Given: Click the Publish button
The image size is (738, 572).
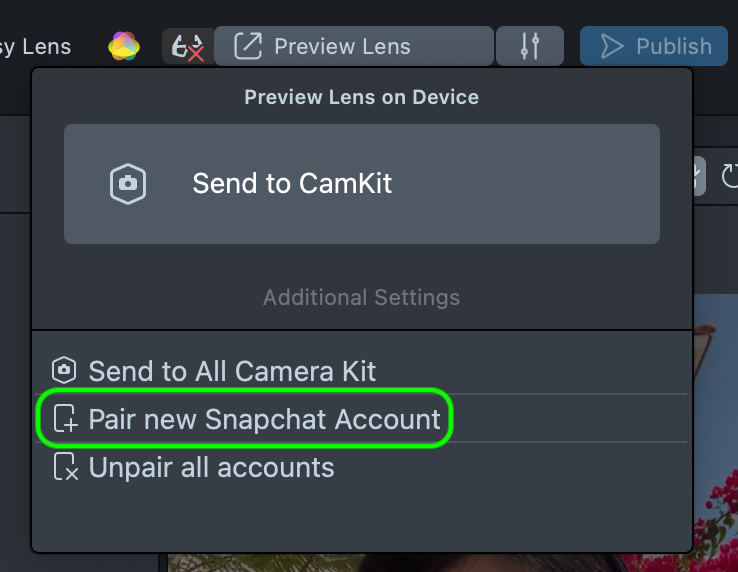Looking at the screenshot, I should point(654,46).
